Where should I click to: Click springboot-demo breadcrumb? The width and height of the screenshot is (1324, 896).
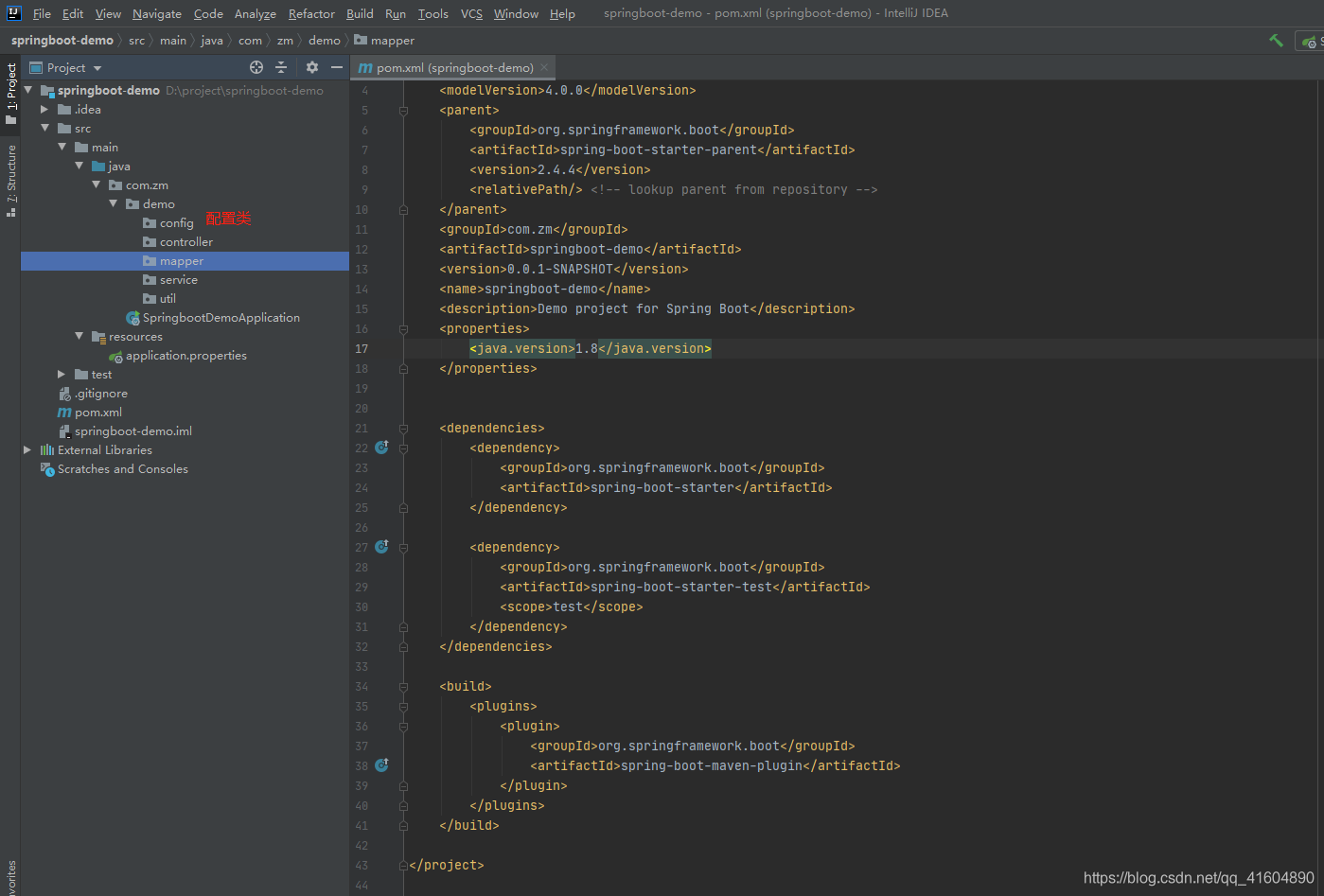pyautogui.click(x=62, y=41)
